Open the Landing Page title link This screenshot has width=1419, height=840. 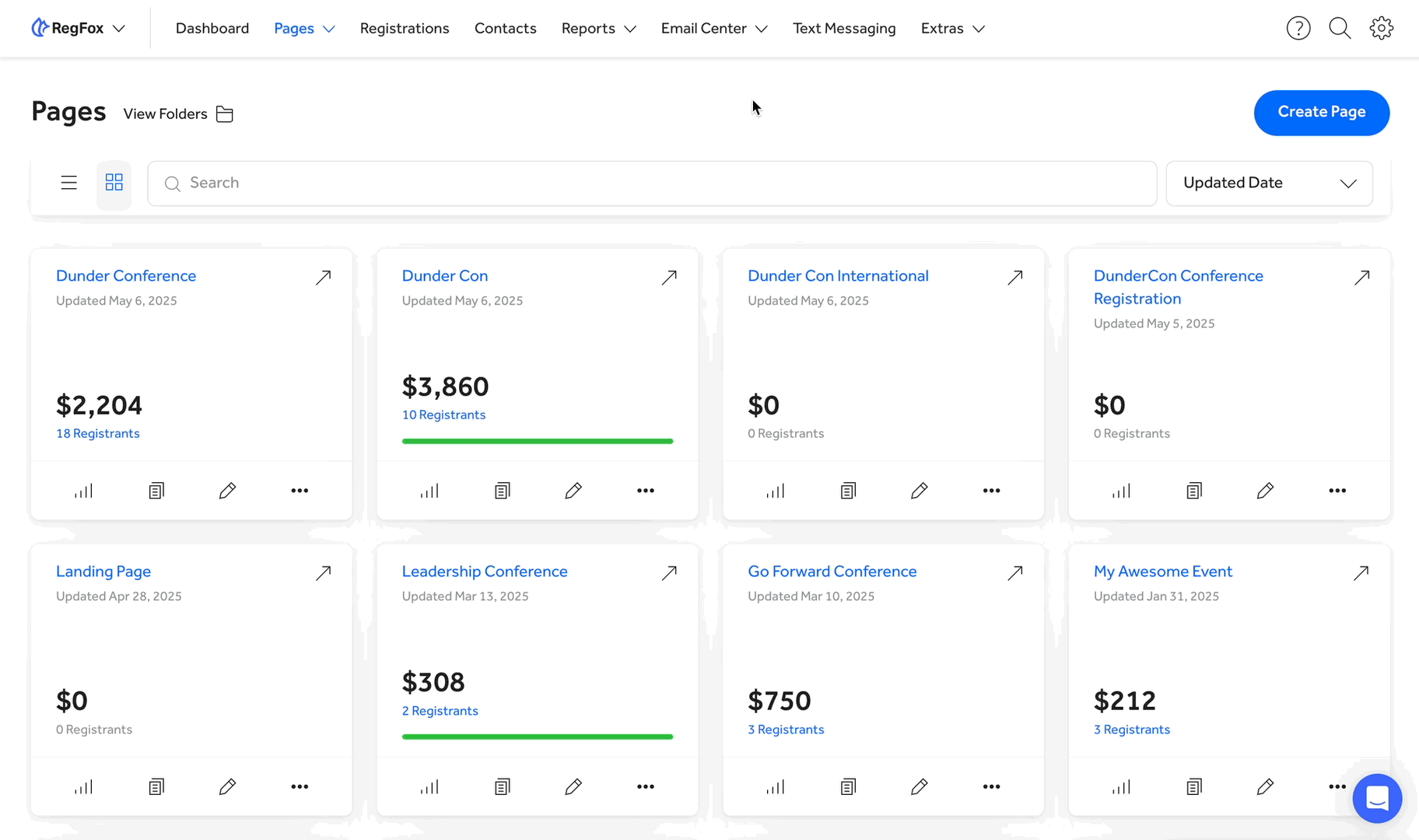click(103, 572)
